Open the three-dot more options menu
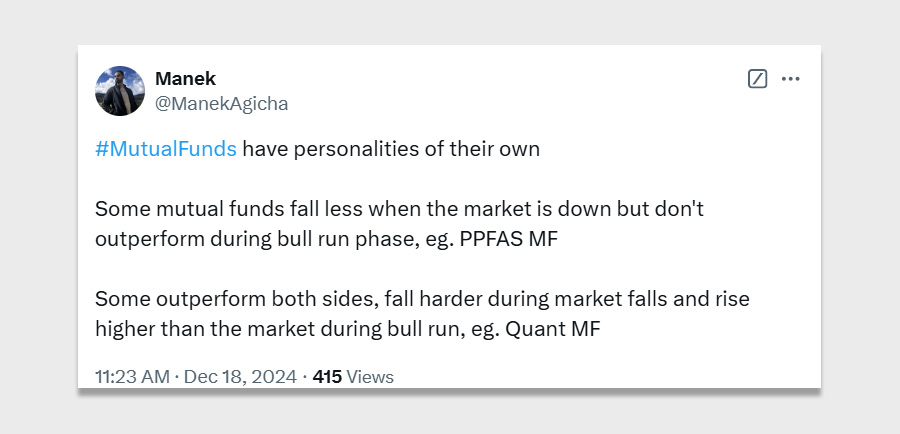 point(791,79)
